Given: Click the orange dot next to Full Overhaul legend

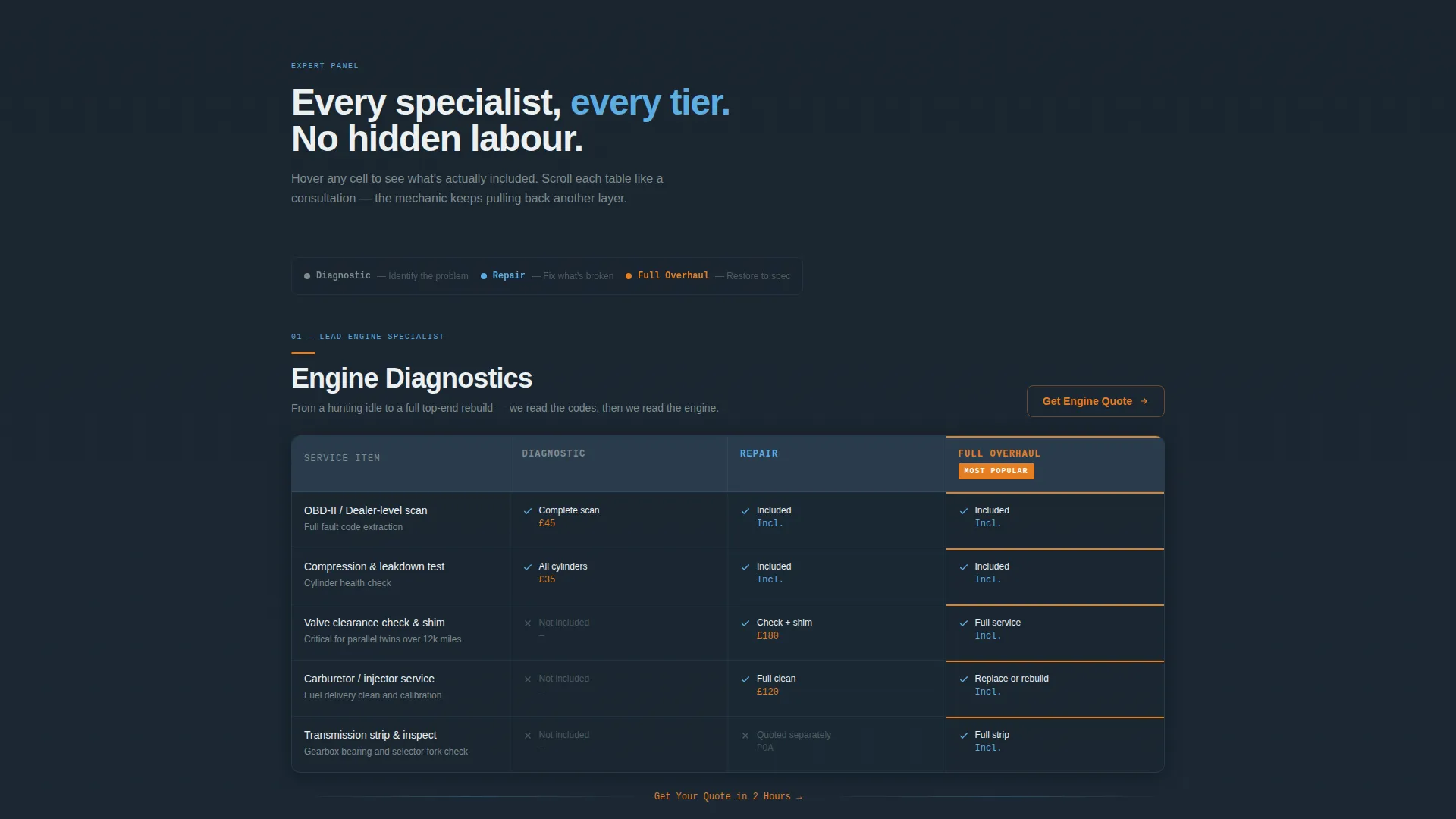Looking at the screenshot, I should pos(629,276).
